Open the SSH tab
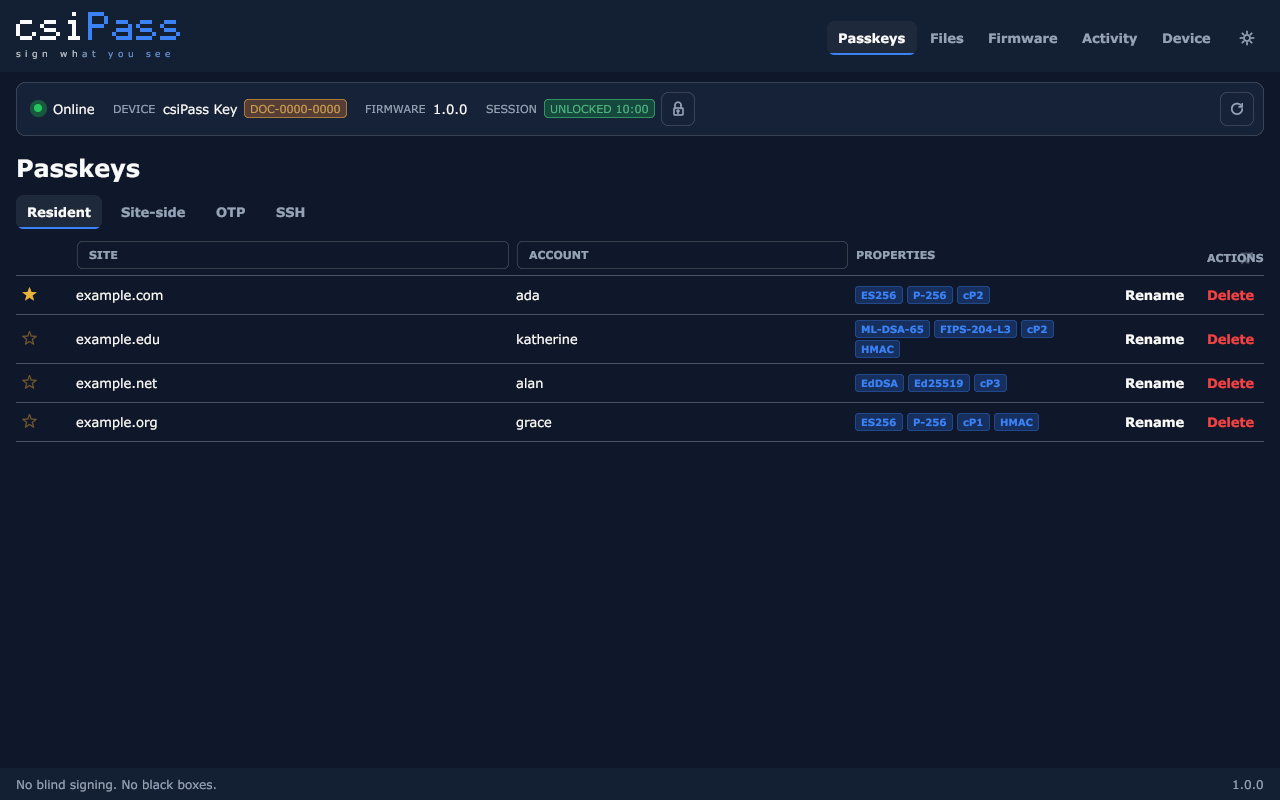This screenshot has width=1280, height=800. point(290,212)
